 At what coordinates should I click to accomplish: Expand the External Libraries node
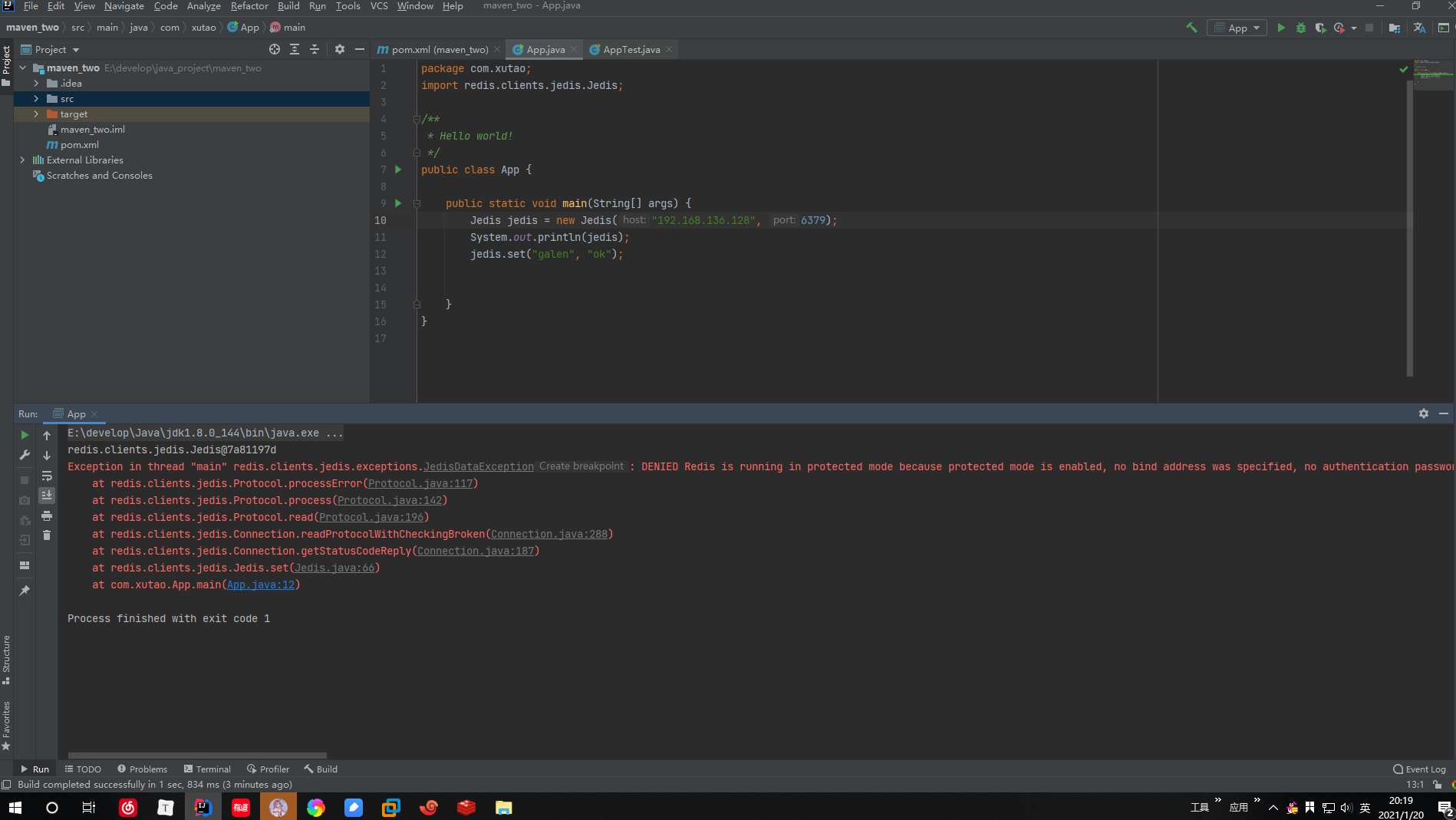coord(22,160)
